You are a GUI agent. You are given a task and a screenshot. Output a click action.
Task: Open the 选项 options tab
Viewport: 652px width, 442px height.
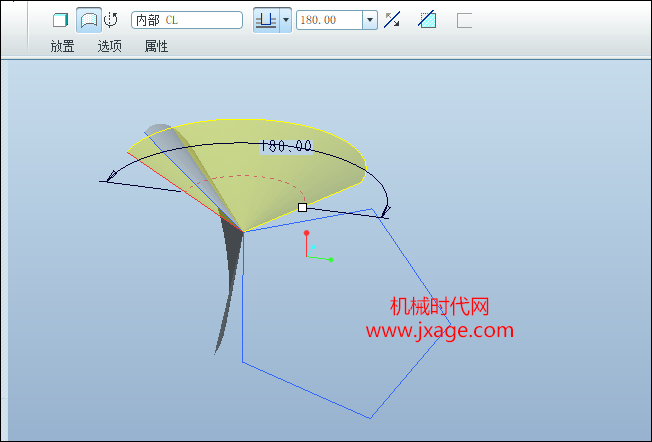pos(109,46)
